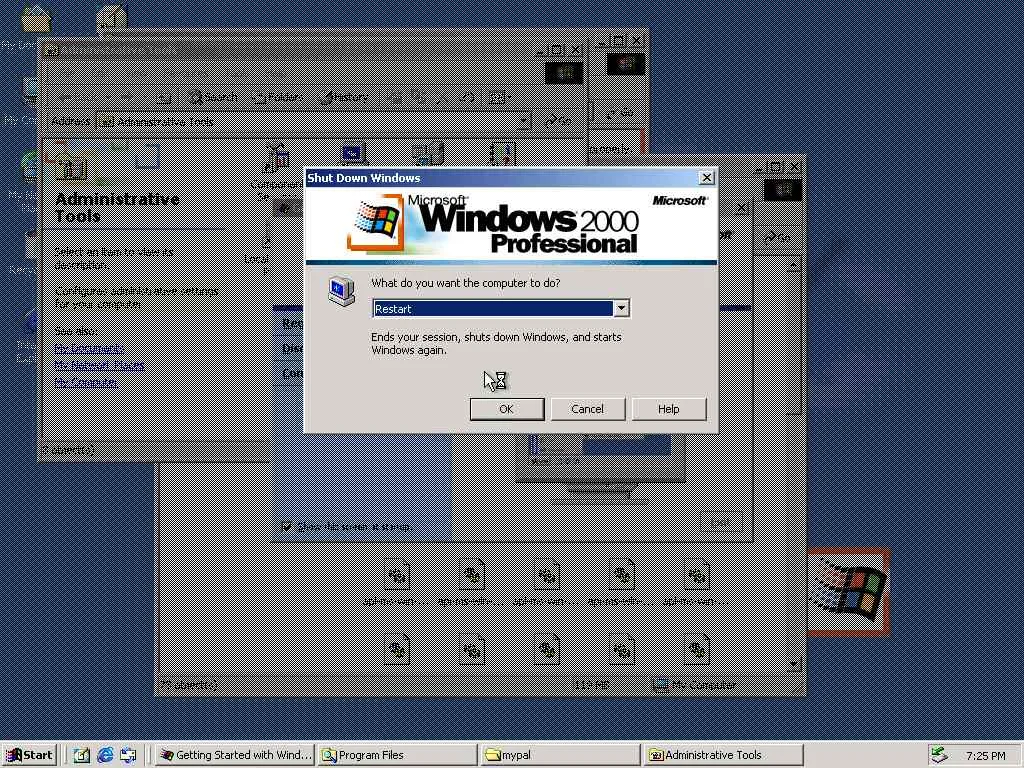1024x768 pixels.
Task: Switch to Getting Started taskbar button
Action: [236, 755]
